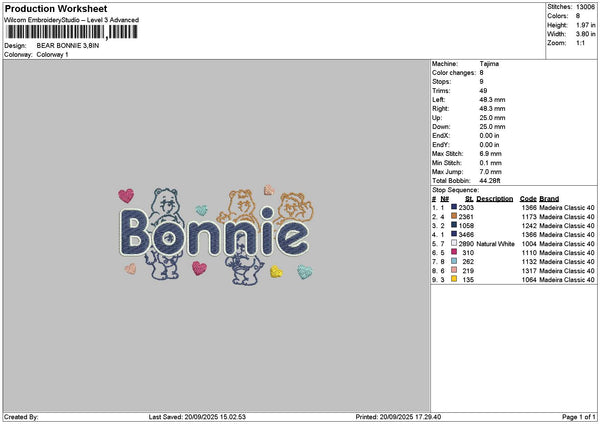
Task: Click the yellow swatch for thread 135
Action: click(454, 279)
